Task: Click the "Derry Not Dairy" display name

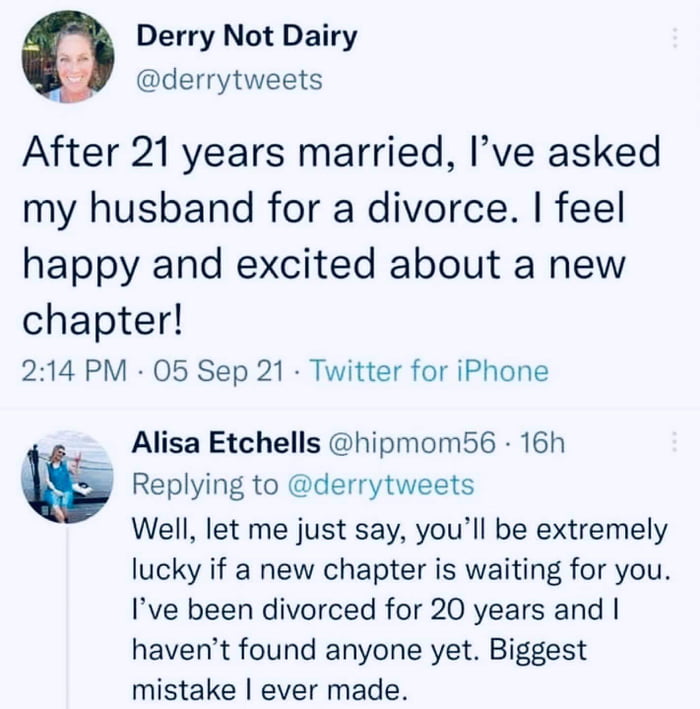Action: (246, 39)
